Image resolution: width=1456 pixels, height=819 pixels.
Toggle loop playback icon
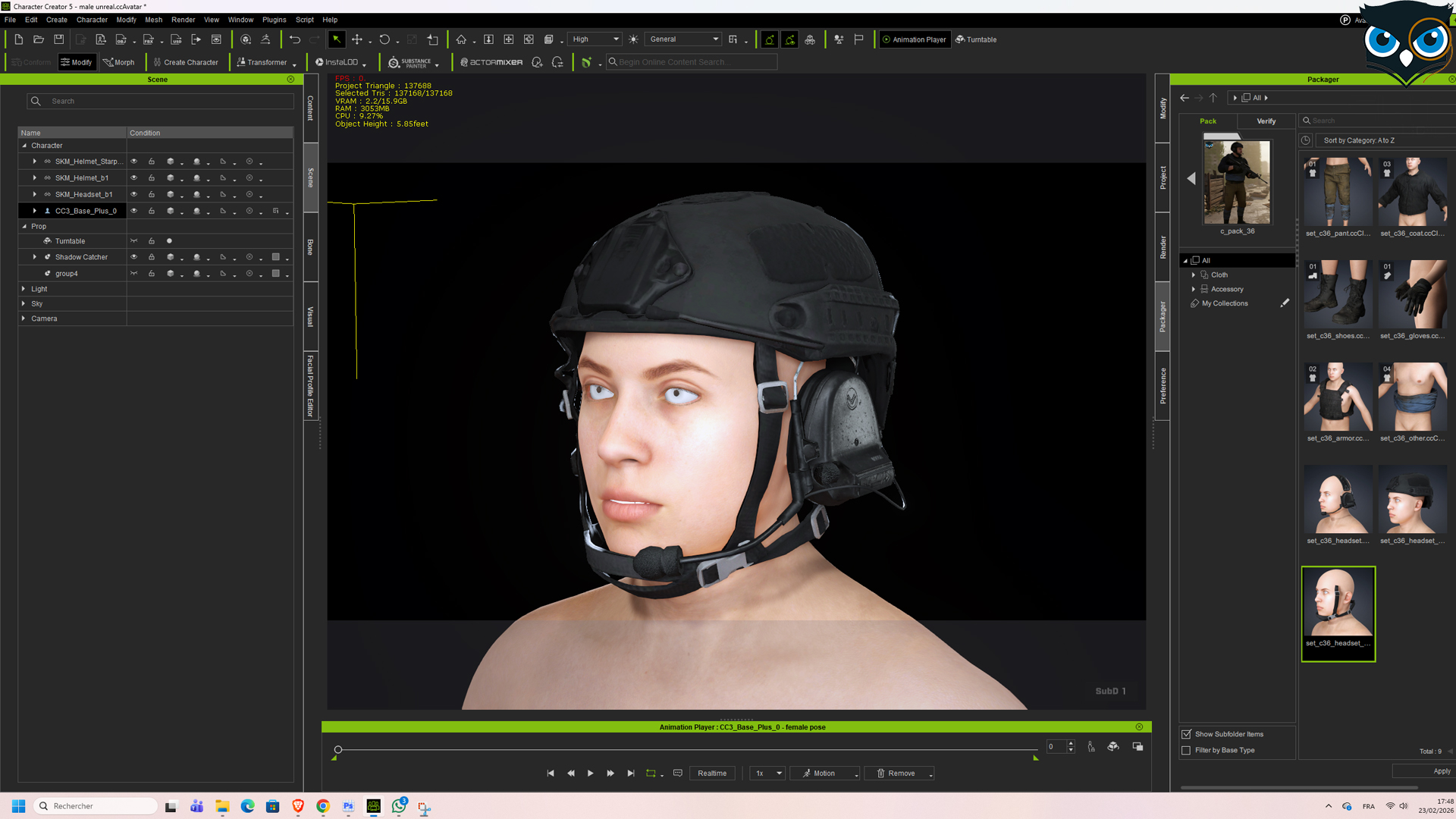pos(651,773)
